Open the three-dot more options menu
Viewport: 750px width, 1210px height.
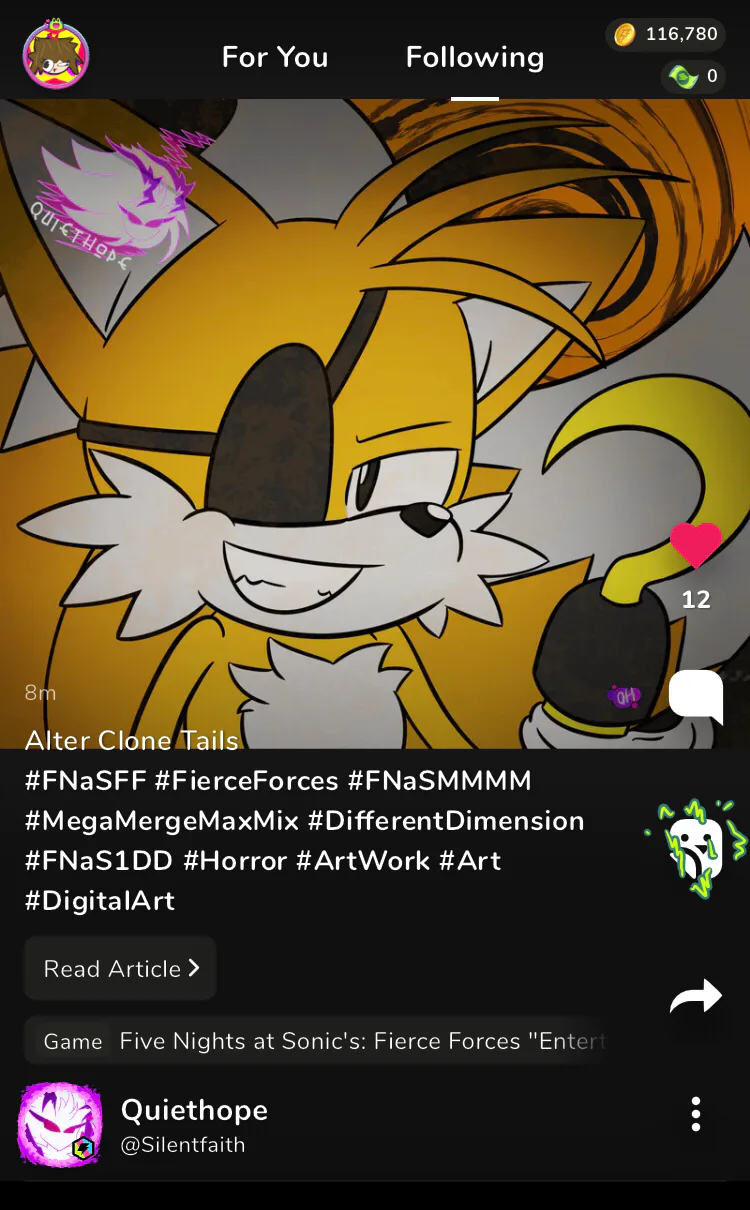click(696, 1114)
